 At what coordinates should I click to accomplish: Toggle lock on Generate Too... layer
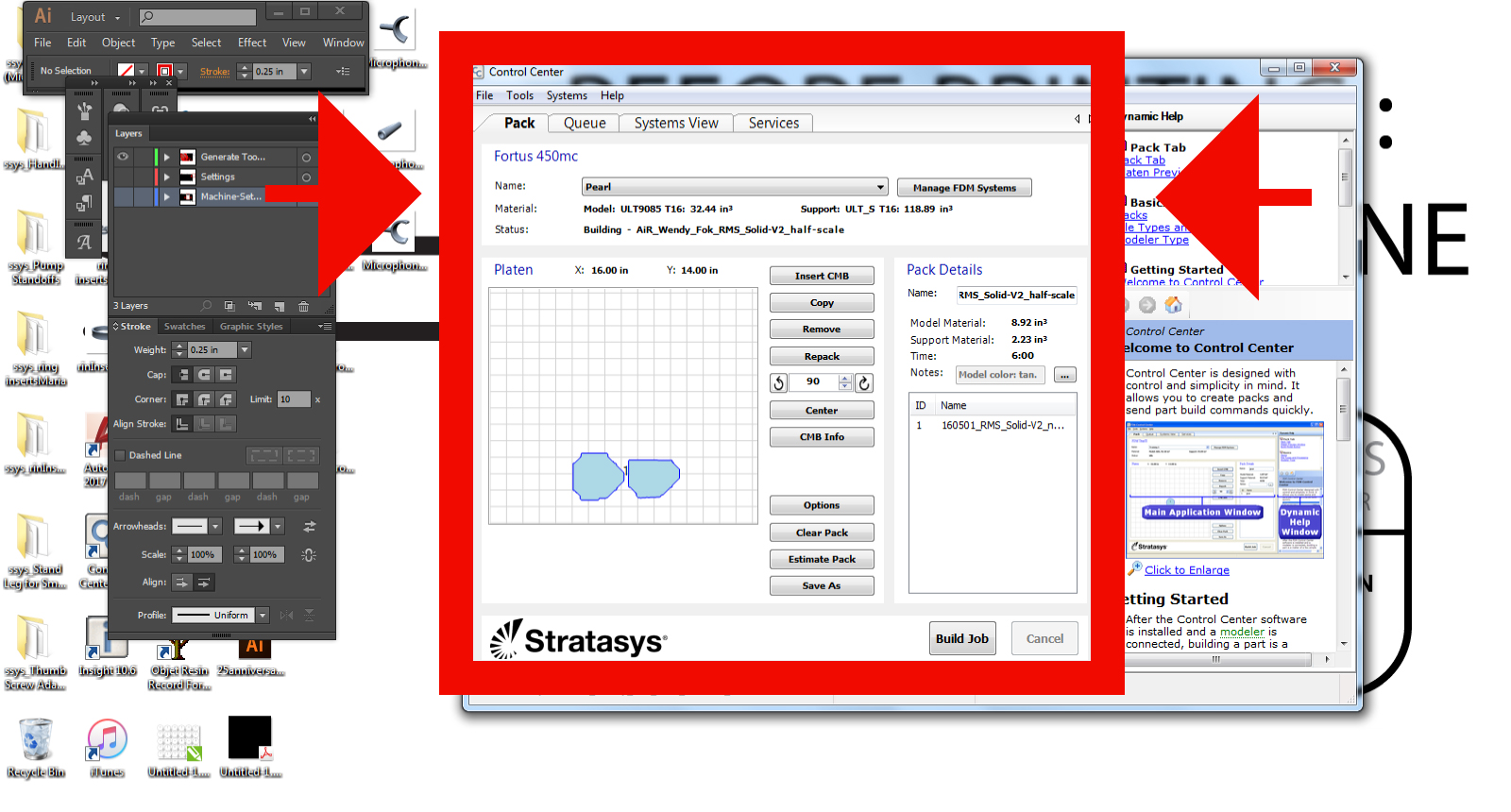point(142,157)
